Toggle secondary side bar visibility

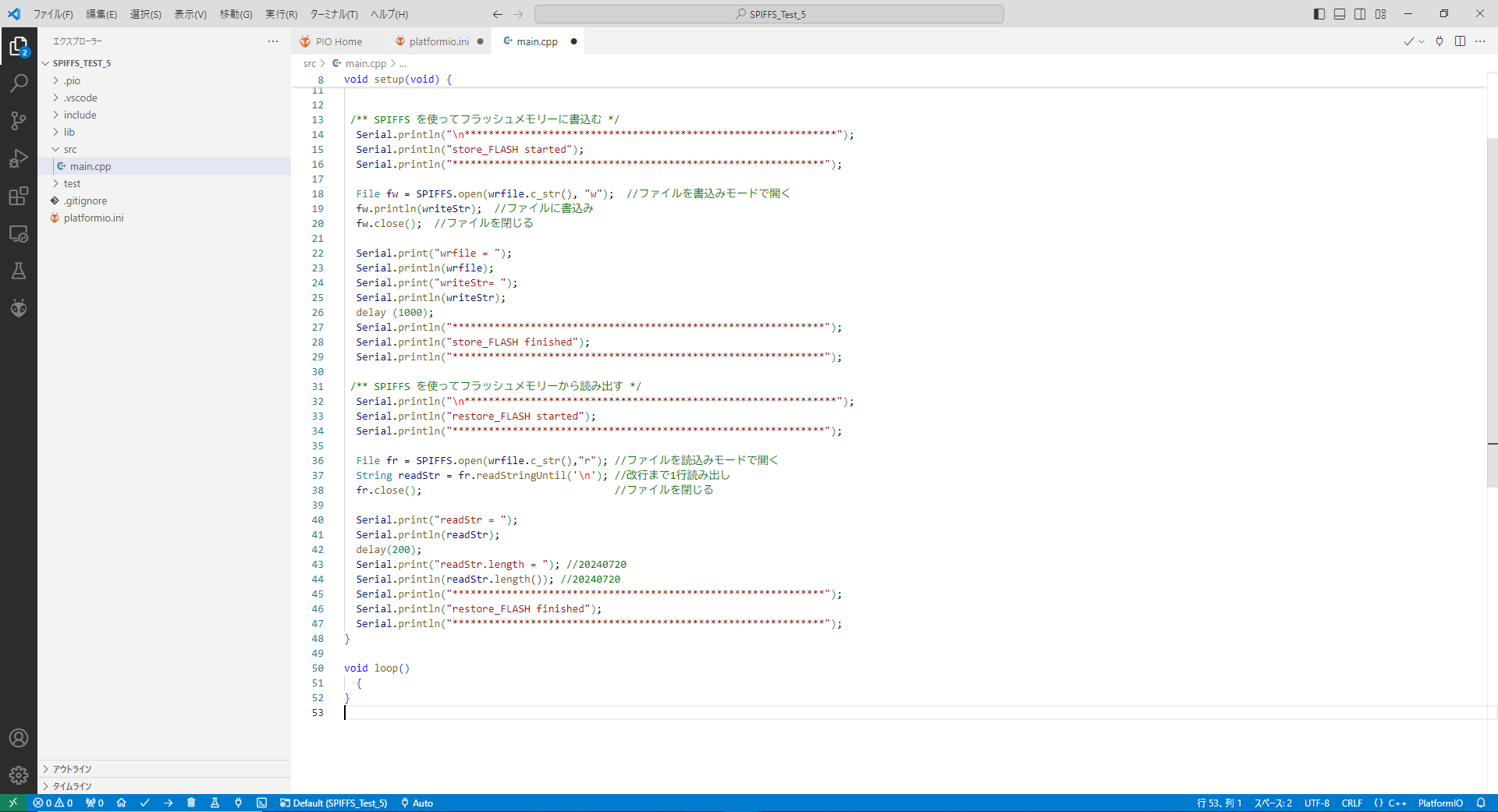[1360, 14]
